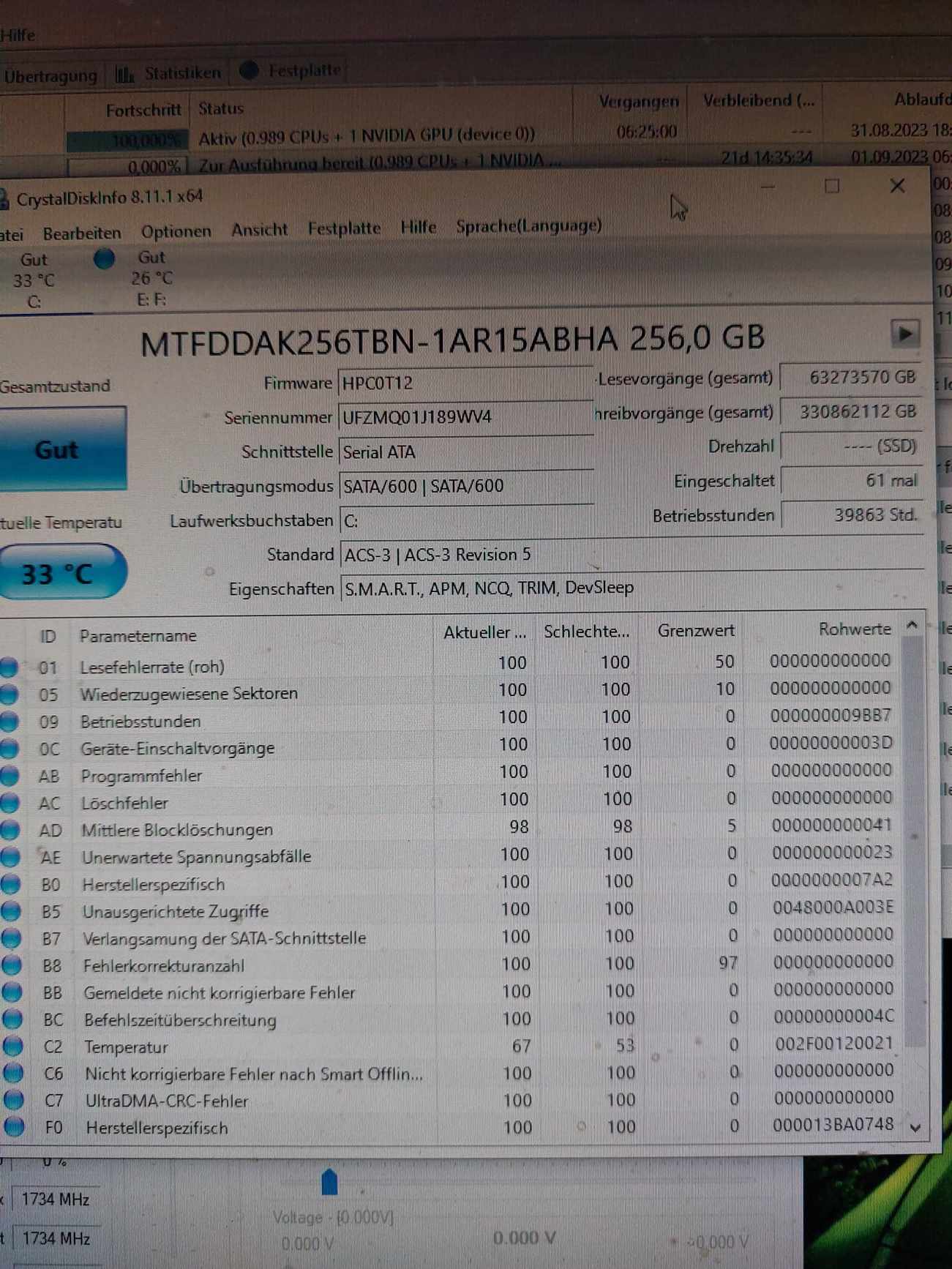Maximize the CrystalDiskInfo window
Viewport: 952px width, 1269px height.
[832, 186]
